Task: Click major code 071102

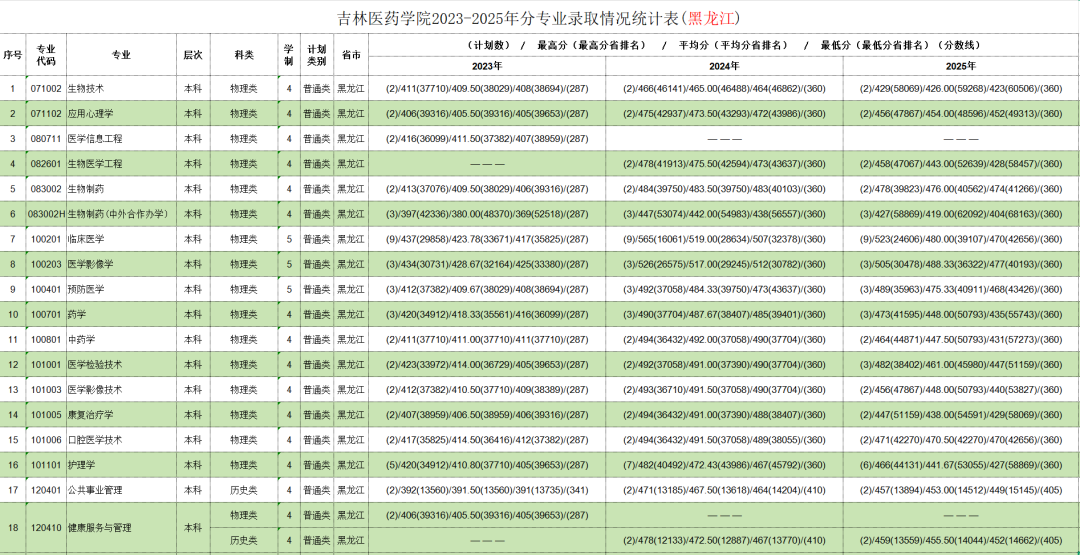Action: click(x=46, y=114)
